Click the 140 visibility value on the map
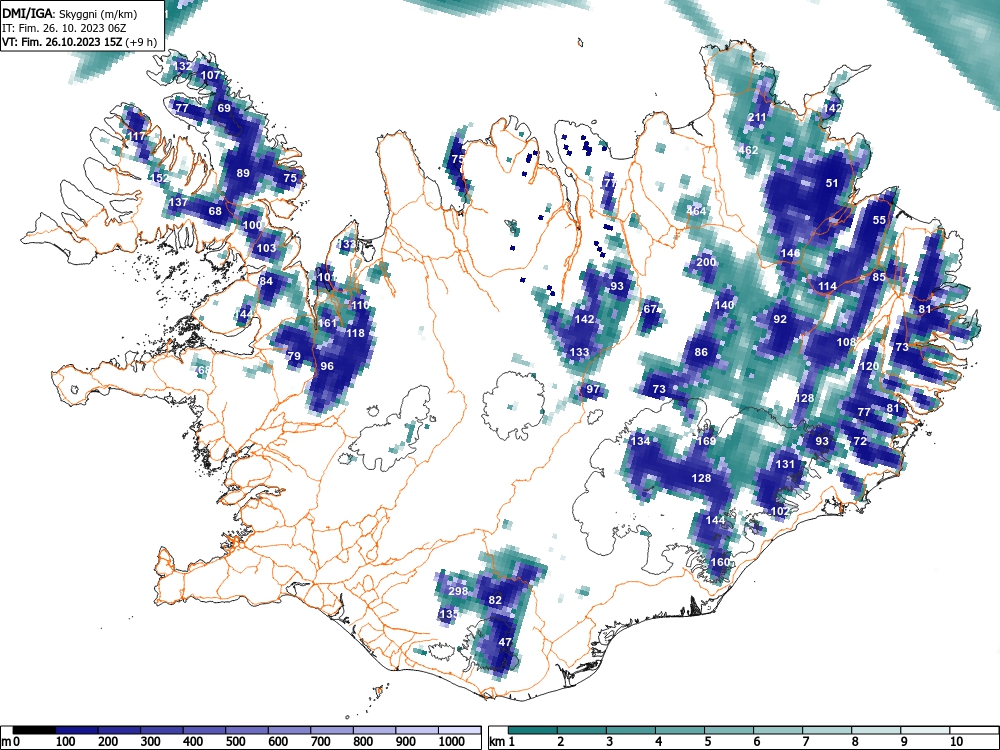Viewport: 1000px width, 750px height. pos(724,304)
